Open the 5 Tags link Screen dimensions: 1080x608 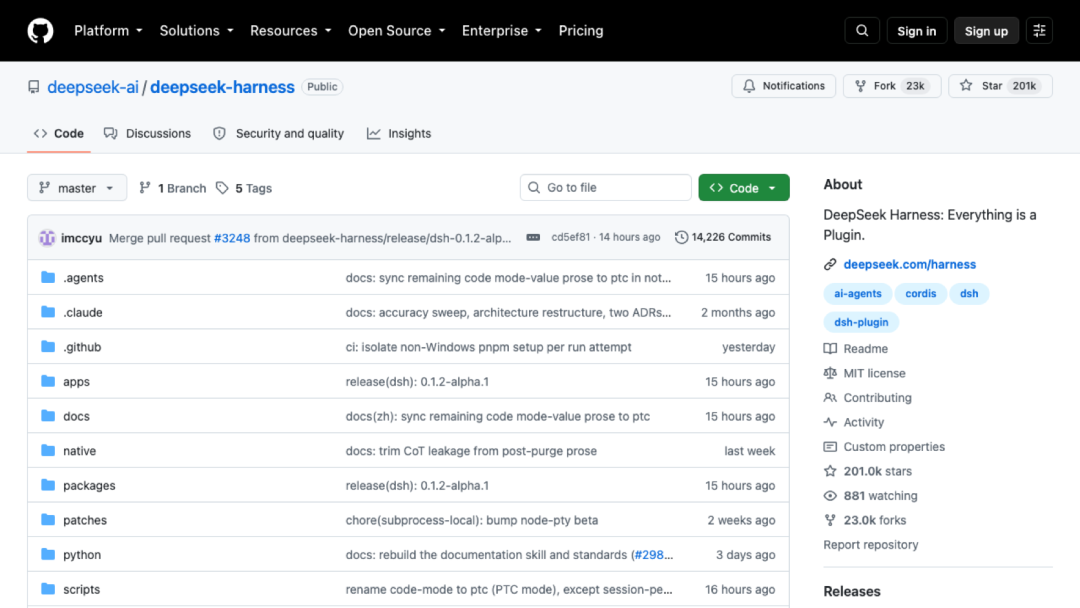(244, 188)
